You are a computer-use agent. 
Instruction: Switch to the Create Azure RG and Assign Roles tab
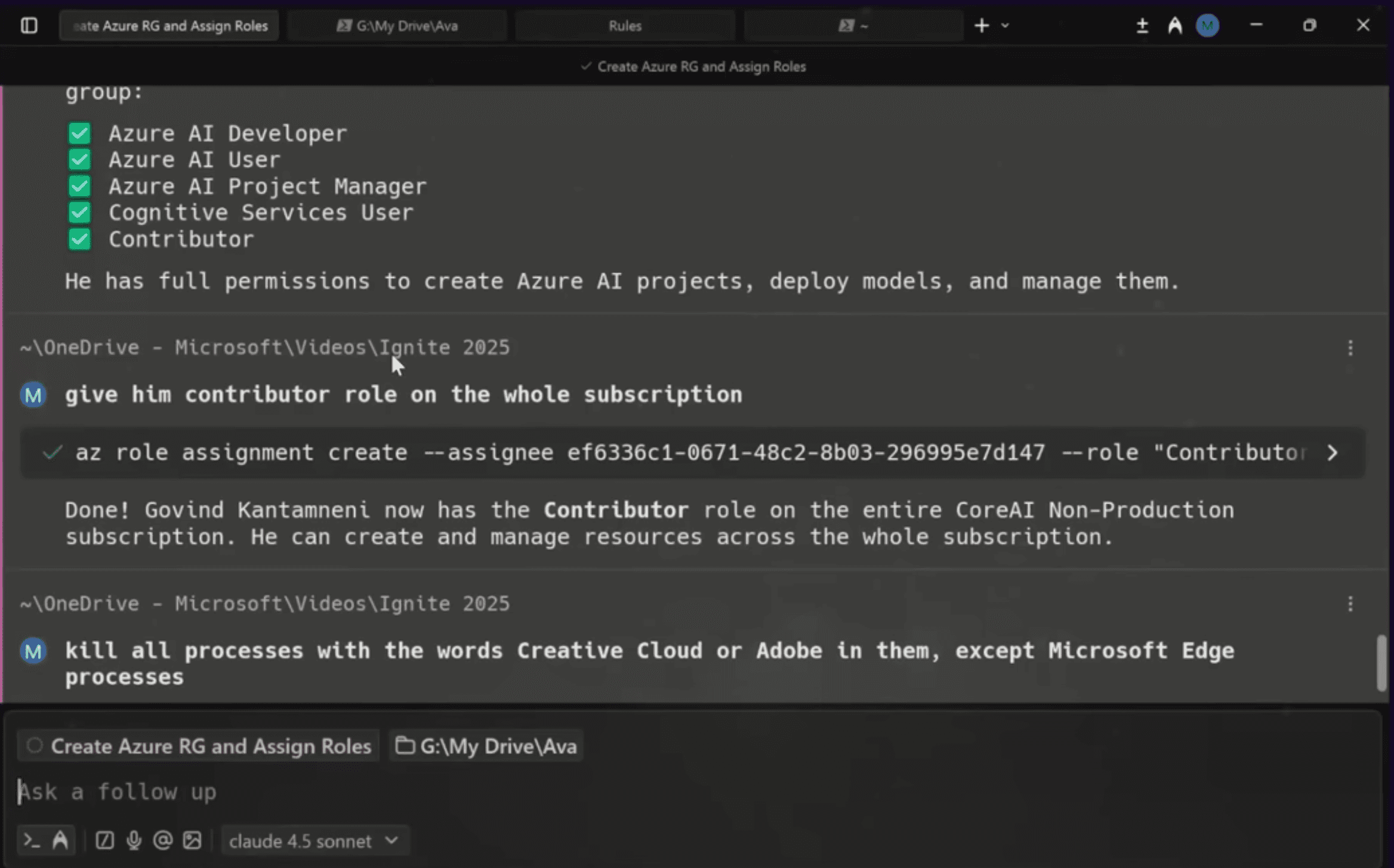click(169, 26)
